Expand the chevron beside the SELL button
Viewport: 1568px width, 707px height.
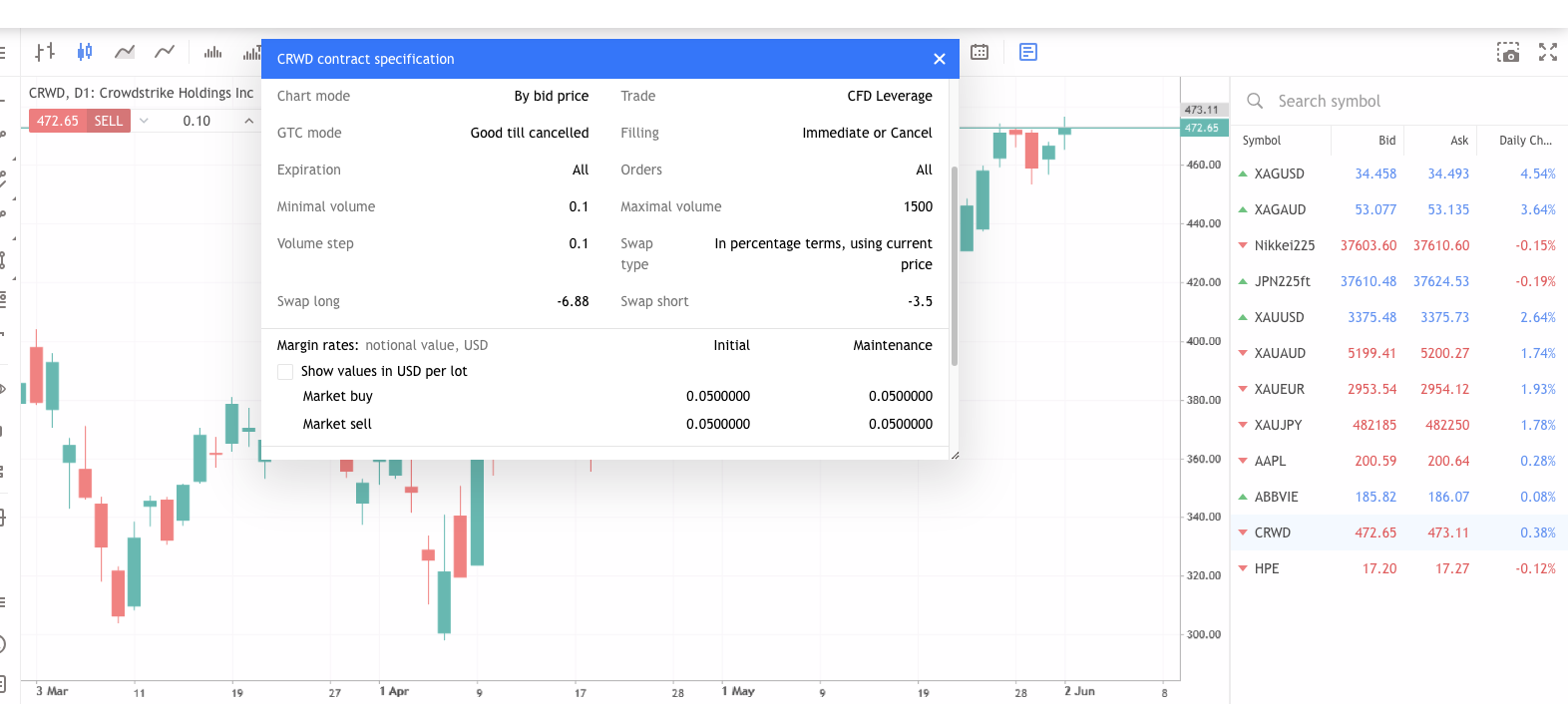(x=144, y=121)
